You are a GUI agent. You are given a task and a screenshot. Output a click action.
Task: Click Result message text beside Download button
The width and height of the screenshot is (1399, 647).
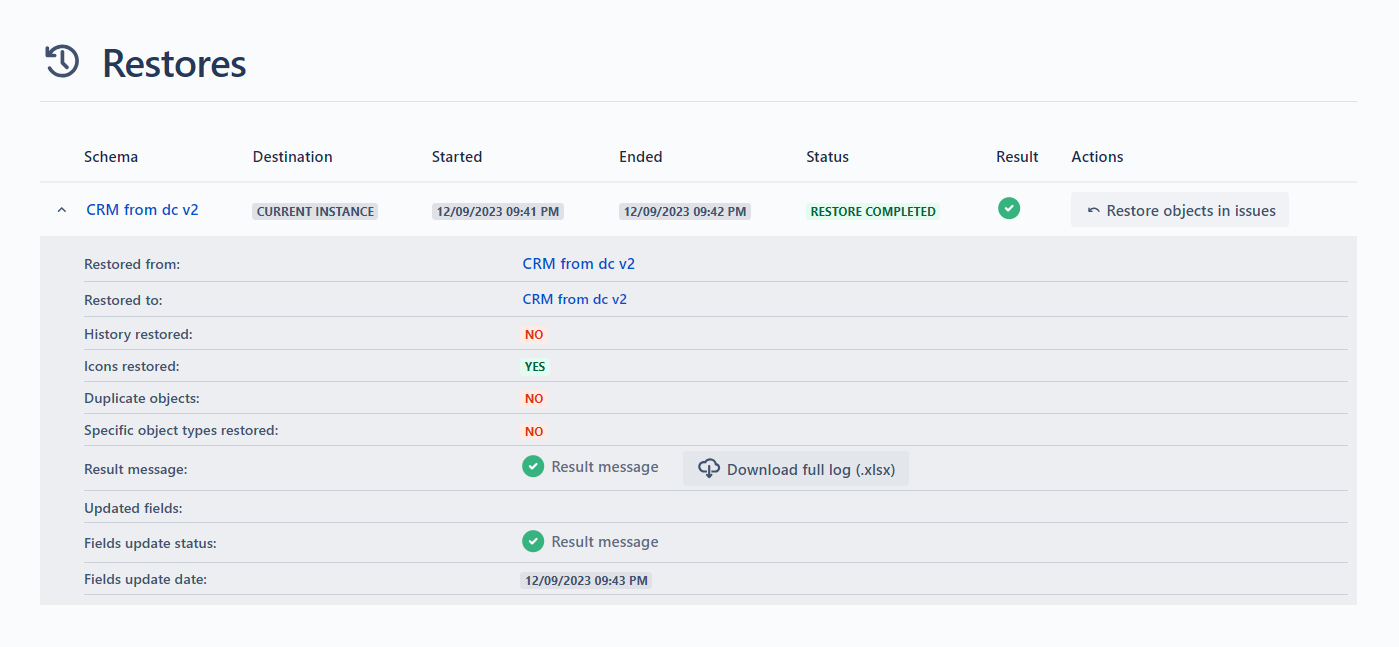[x=605, y=467]
